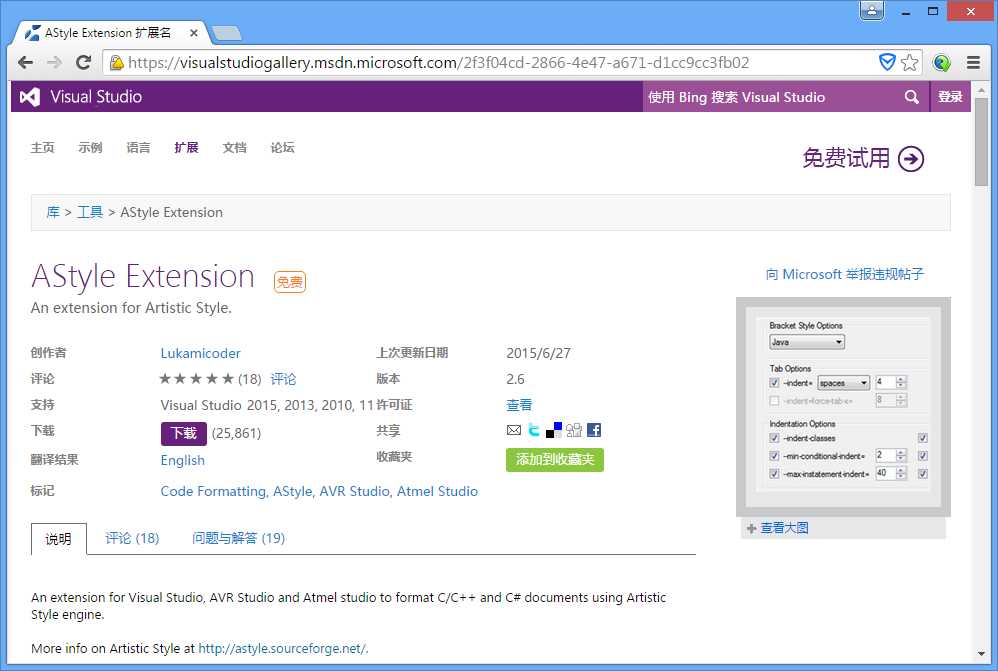View the site security lock icon
The width and height of the screenshot is (998, 671).
pyautogui.click(x=116, y=62)
